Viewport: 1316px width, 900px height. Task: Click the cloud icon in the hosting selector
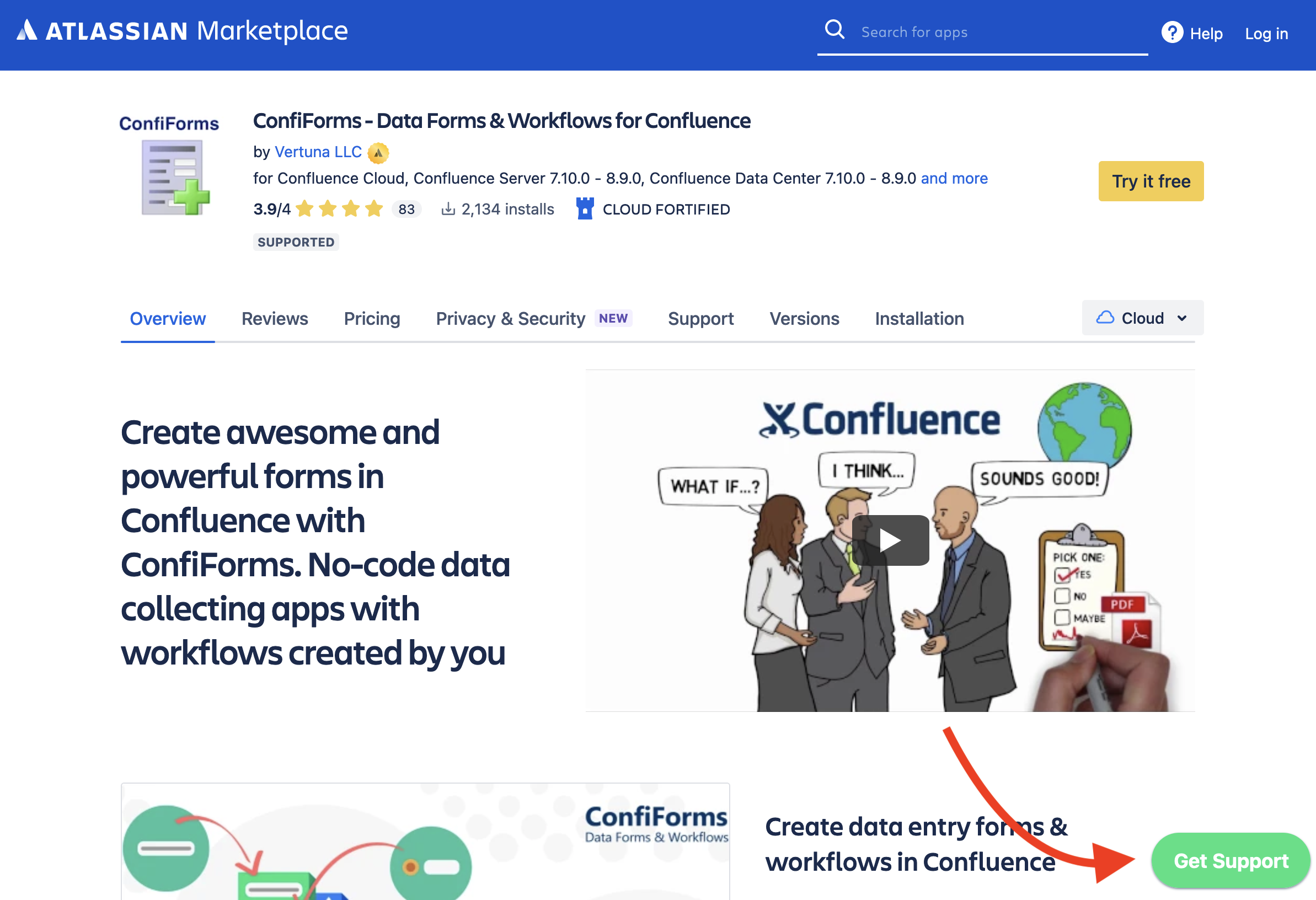click(x=1105, y=318)
